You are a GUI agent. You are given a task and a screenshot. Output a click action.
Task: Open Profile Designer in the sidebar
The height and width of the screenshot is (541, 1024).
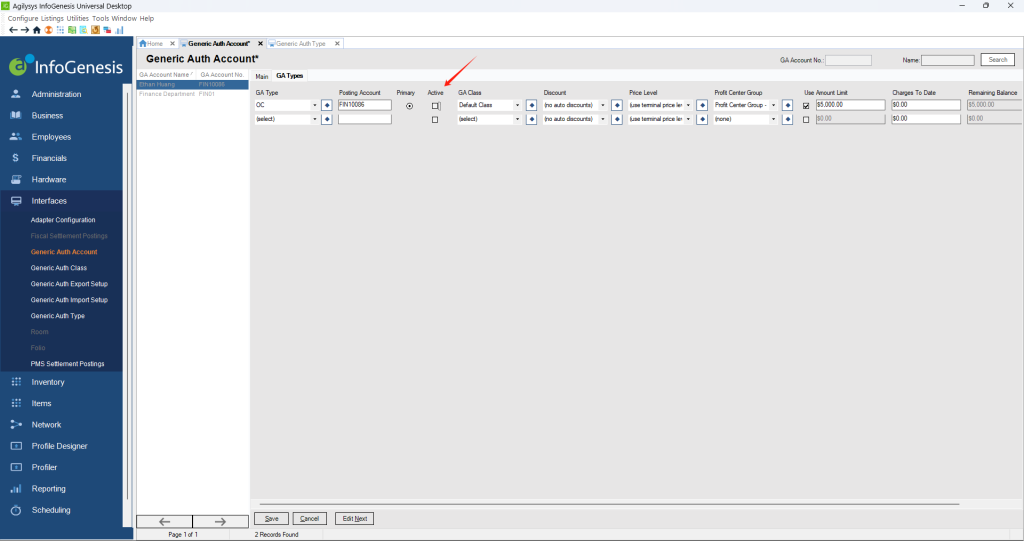pyautogui.click(x=59, y=446)
